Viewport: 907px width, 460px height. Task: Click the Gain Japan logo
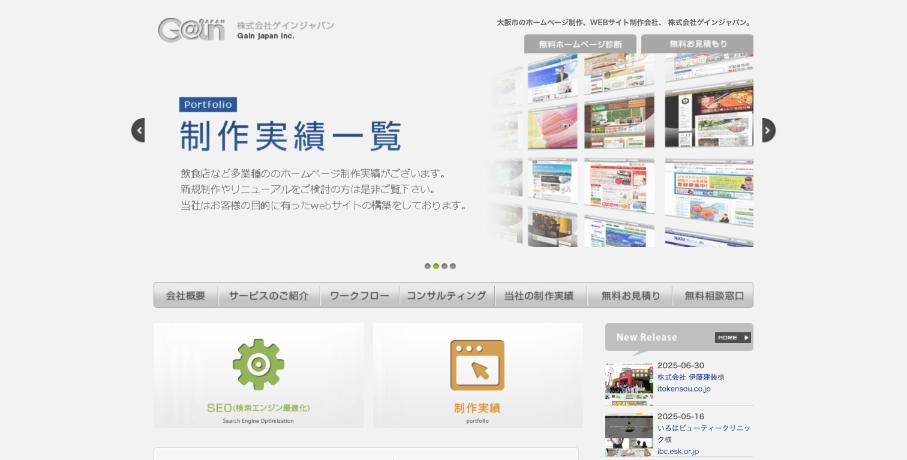(191, 30)
